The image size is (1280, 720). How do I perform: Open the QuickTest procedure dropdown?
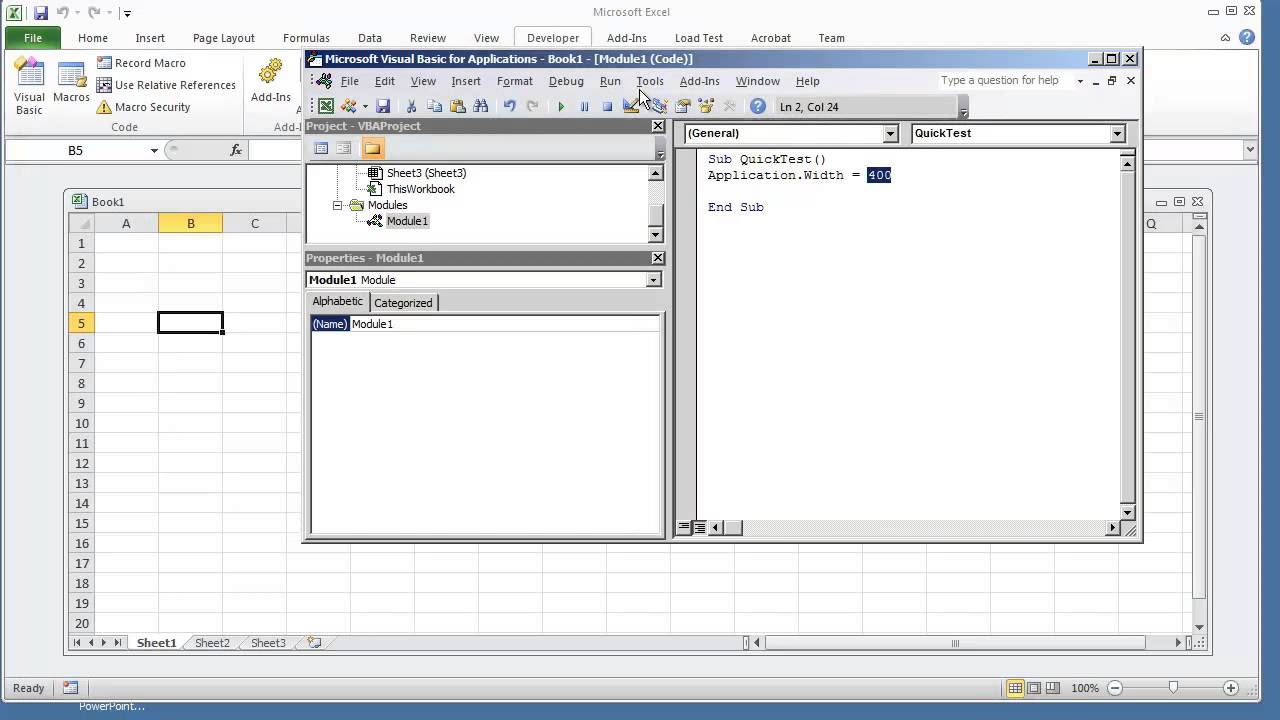[x=1117, y=133]
